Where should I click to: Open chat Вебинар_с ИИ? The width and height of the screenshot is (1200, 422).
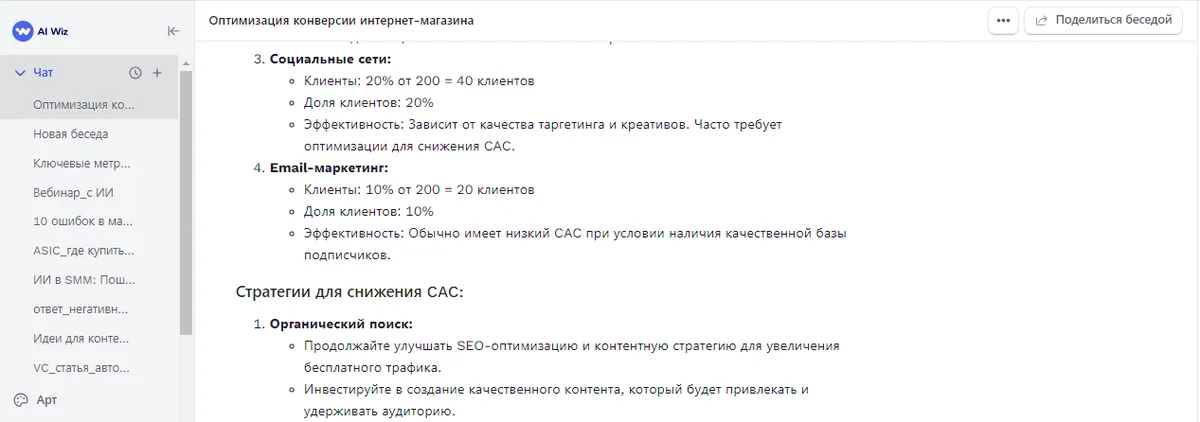pos(77,192)
